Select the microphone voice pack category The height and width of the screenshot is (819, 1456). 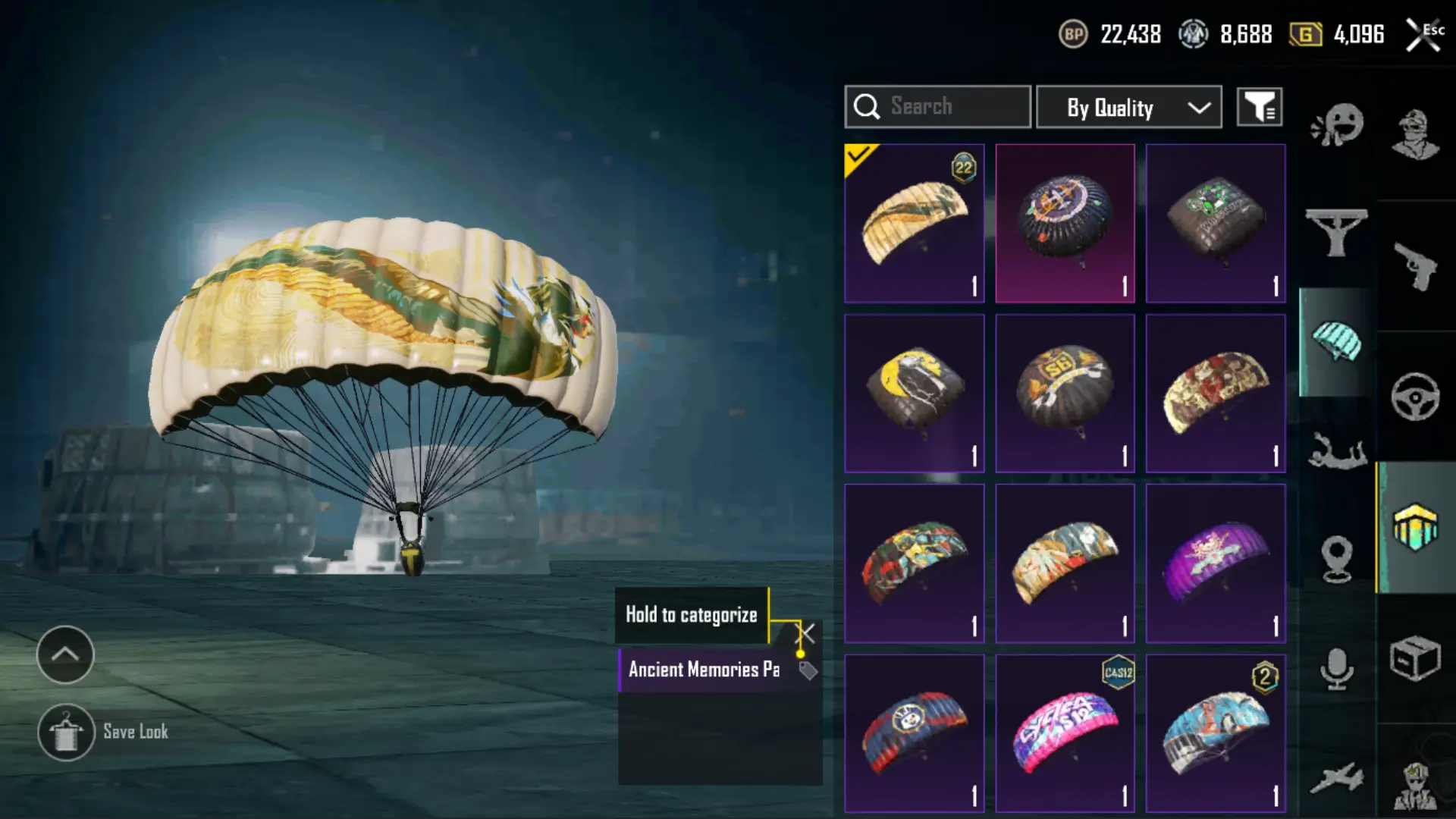1336,669
